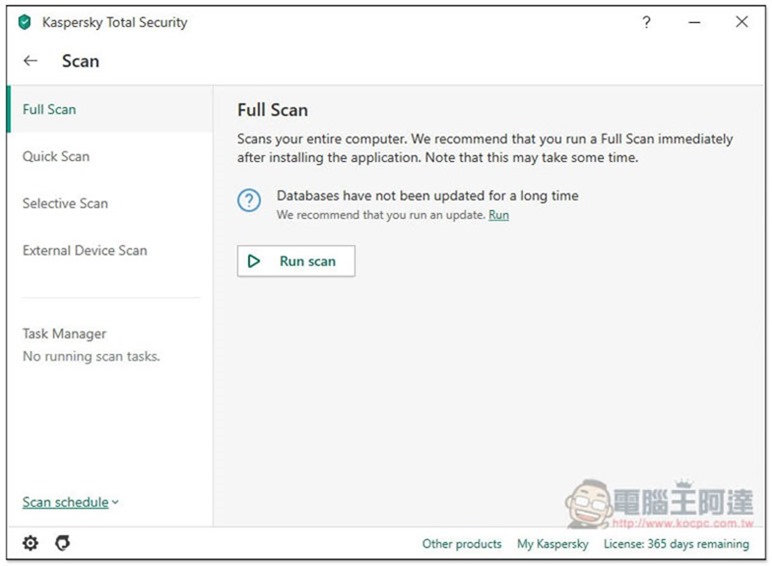Click the circled question mark beside database warning
The height and width of the screenshot is (566, 772).
pos(249,201)
